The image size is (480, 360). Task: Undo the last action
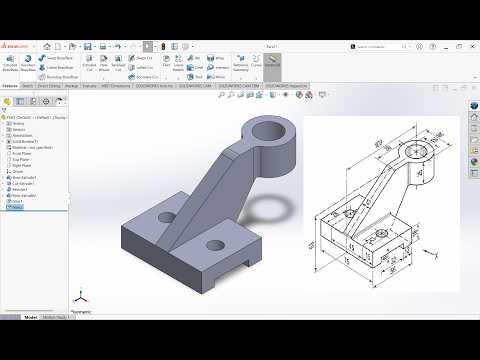118,46
